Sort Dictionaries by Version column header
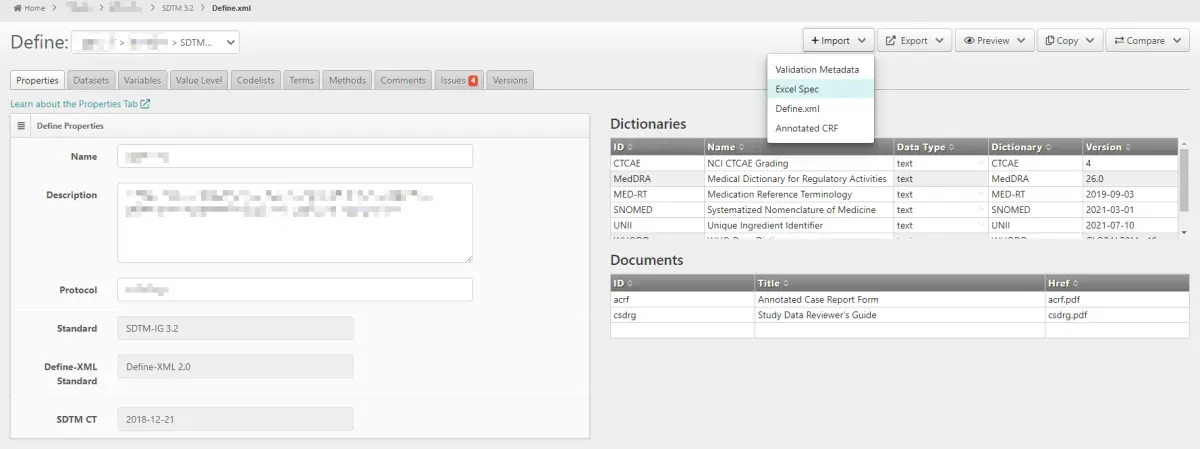The width and height of the screenshot is (1200, 449). (x=1128, y=147)
